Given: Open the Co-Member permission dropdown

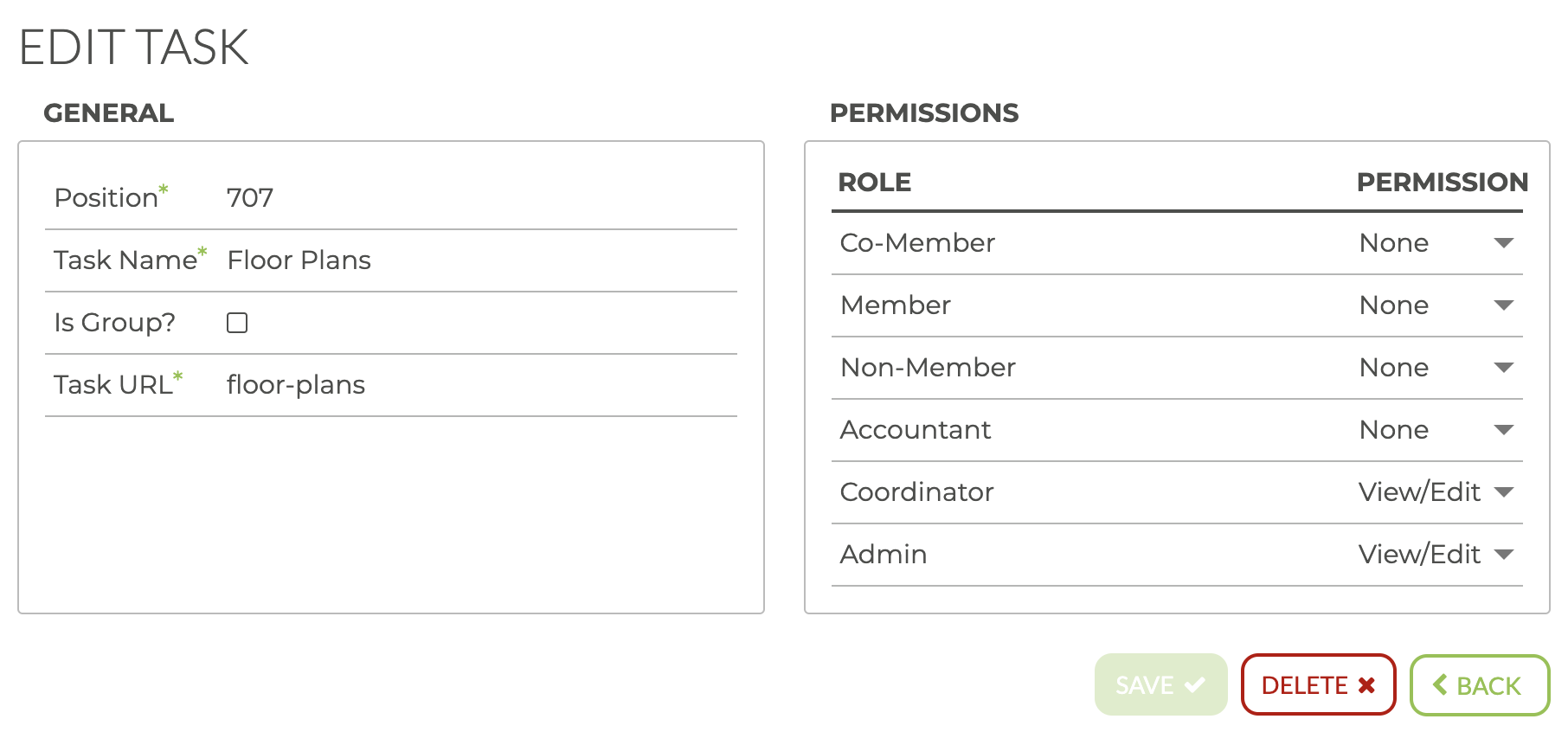Looking at the screenshot, I should (x=1435, y=243).
